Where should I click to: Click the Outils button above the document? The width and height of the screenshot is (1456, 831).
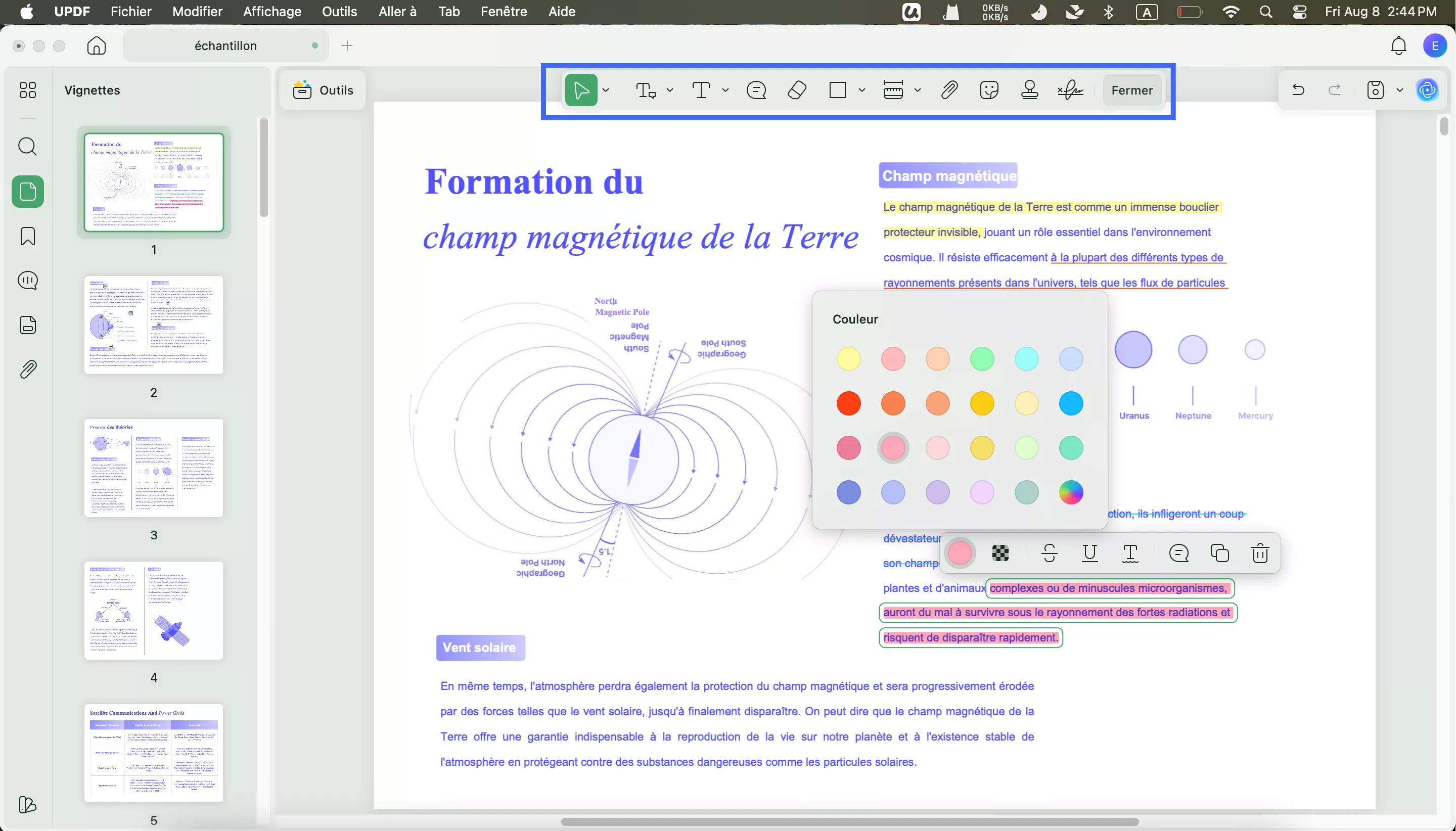click(x=323, y=89)
